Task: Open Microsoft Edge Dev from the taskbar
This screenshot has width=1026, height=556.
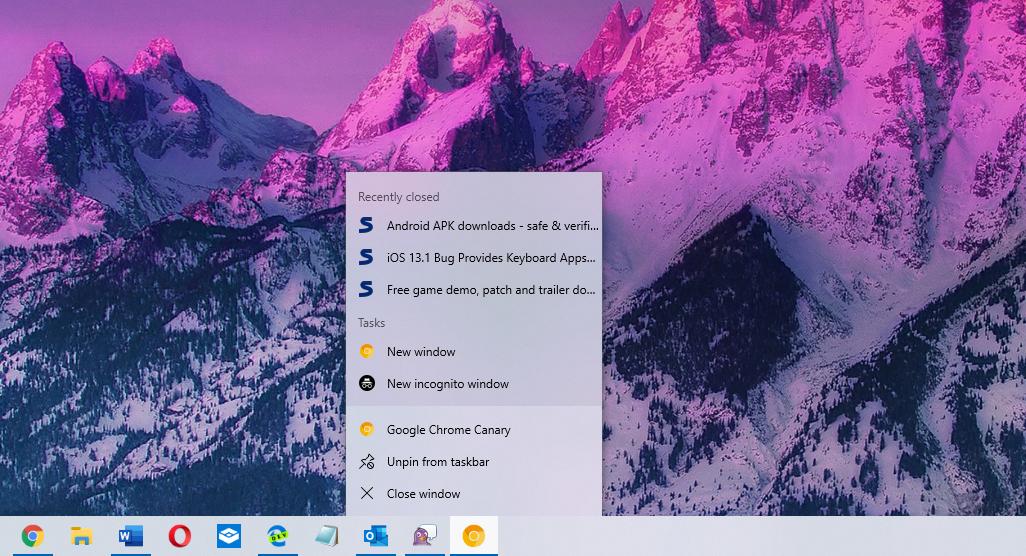Action: (x=277, y=536)
